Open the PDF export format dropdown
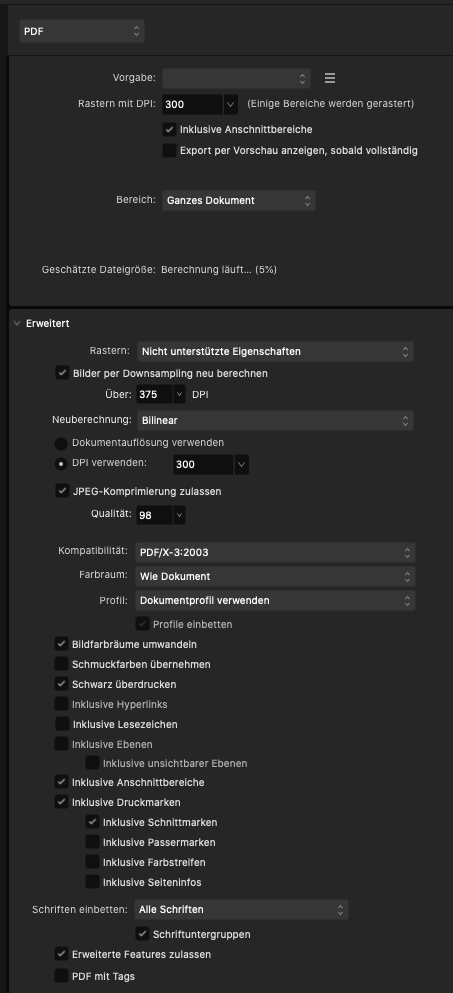The height and width of the screenshot is (993, 453). tap(82, 31)
